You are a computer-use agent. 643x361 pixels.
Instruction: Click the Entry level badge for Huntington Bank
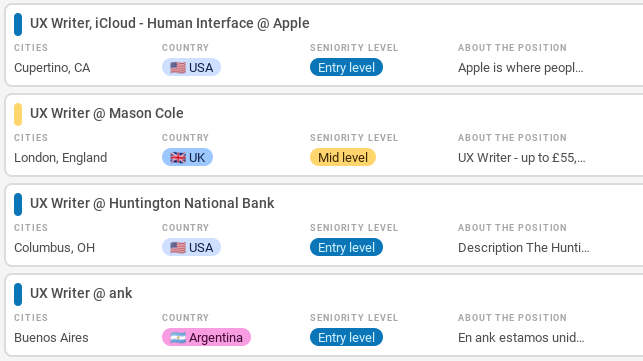[x=347, y=247]
